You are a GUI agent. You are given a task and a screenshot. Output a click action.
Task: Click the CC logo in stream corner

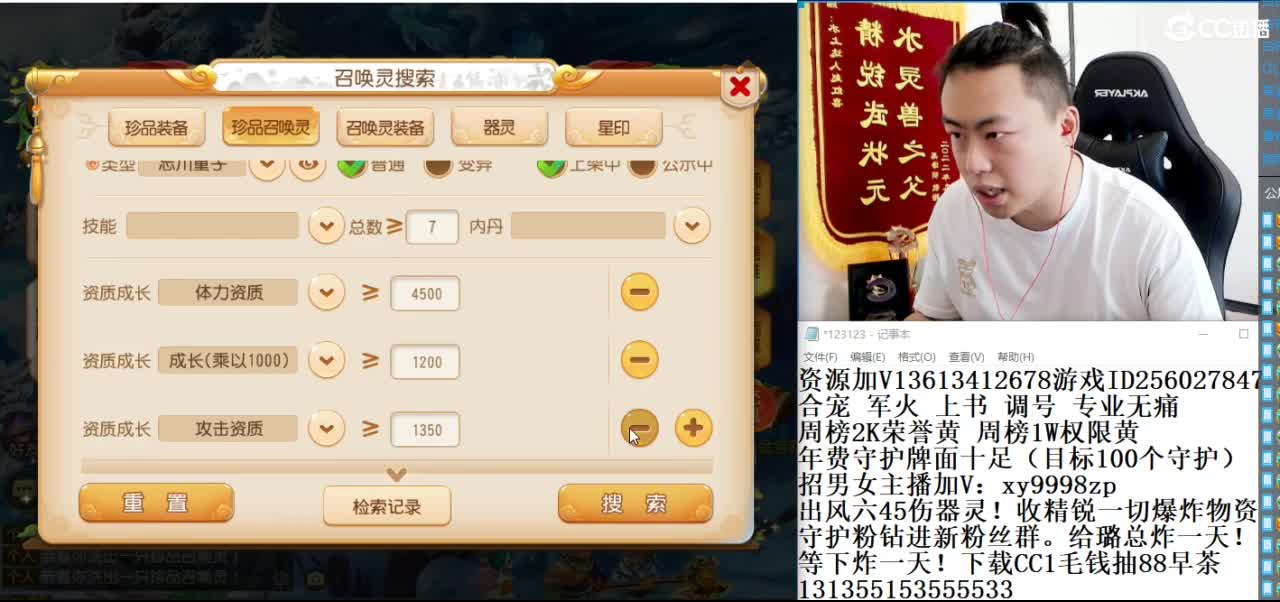coord(1217,28)
